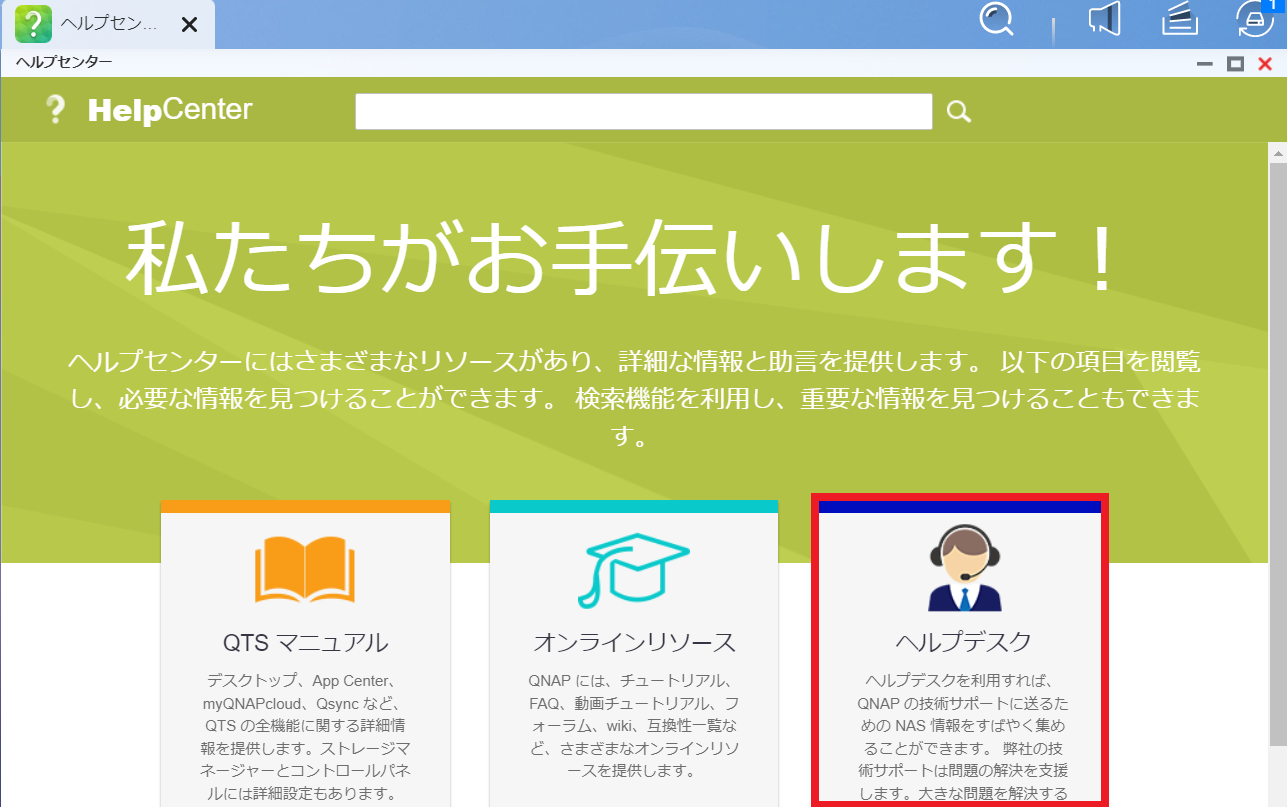Viewport: 1287px width, 807px height.
Task: Click the HelpCenter logo question mark
Action: coord(56,110)
